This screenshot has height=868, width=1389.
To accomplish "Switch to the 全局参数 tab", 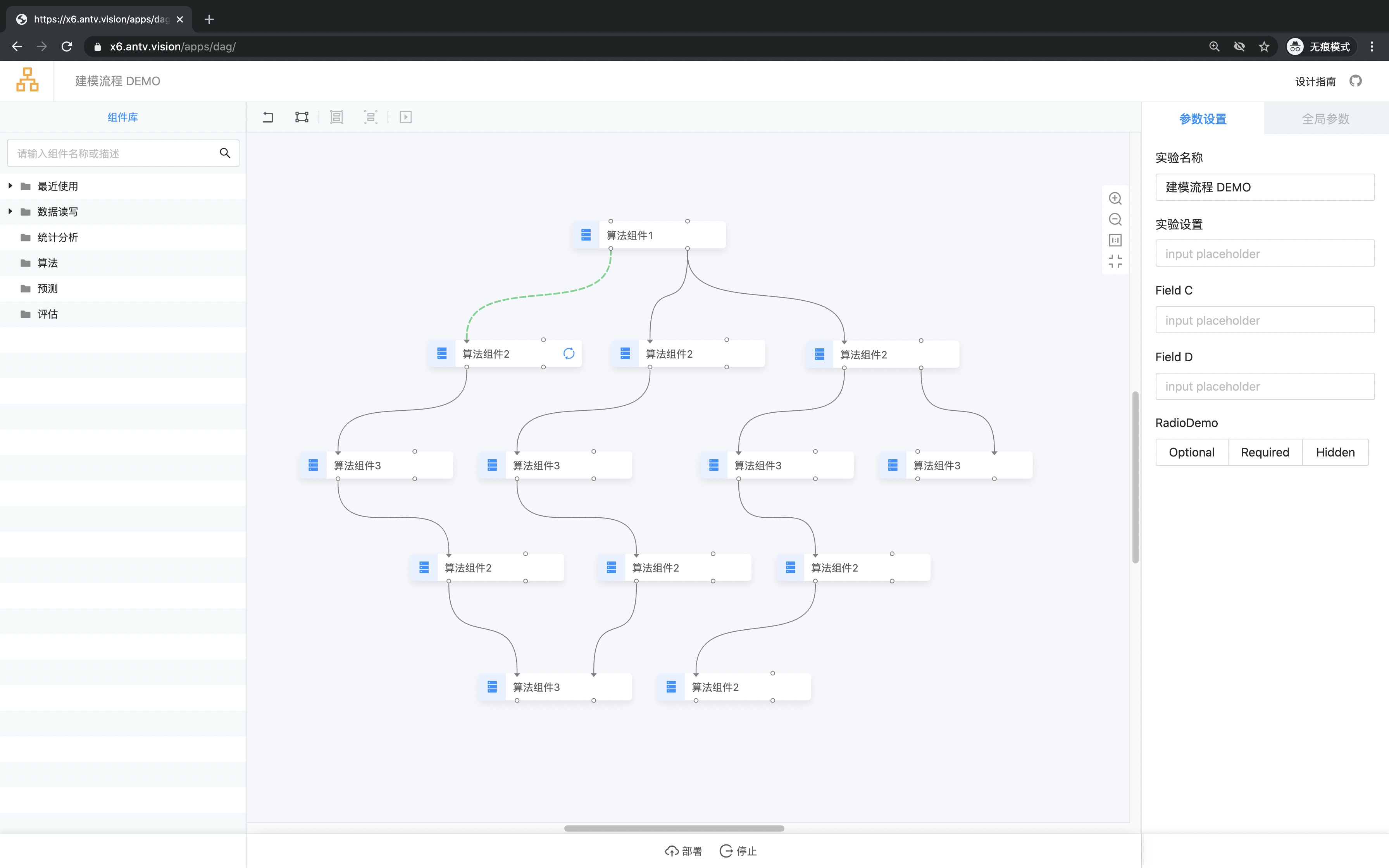I will [x=1325, y=119].
